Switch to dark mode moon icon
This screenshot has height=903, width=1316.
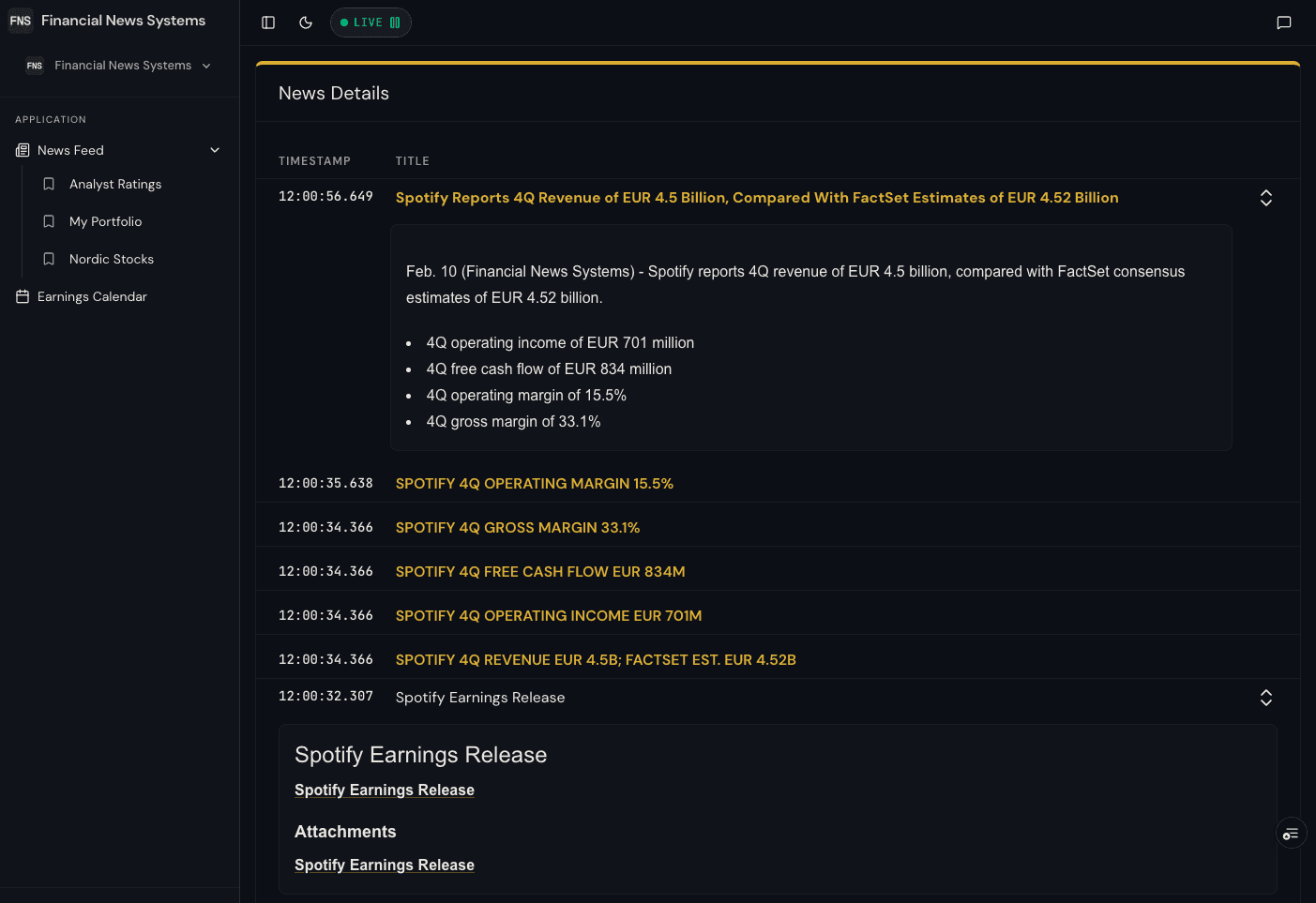(x=306, y=23)
